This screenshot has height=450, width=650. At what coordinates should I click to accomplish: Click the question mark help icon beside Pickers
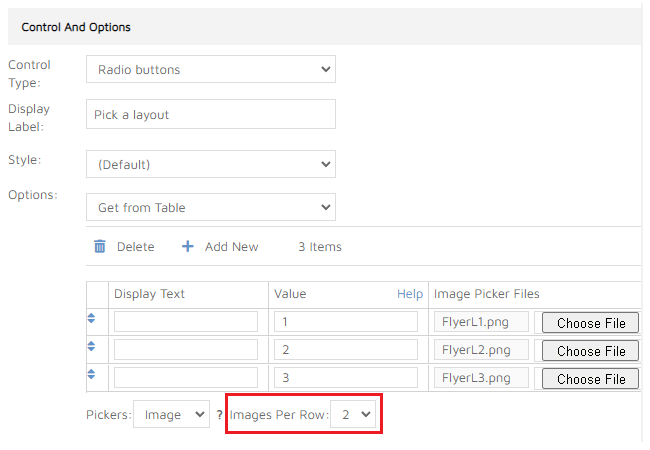click(219, 414)
